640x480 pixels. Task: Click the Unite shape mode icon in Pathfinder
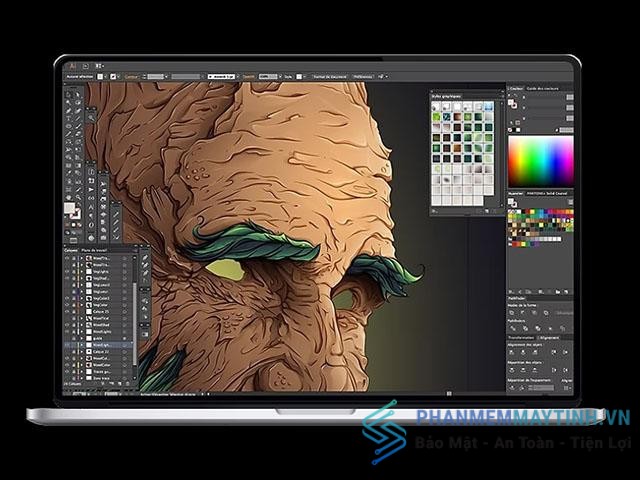(x=512, y=313)
